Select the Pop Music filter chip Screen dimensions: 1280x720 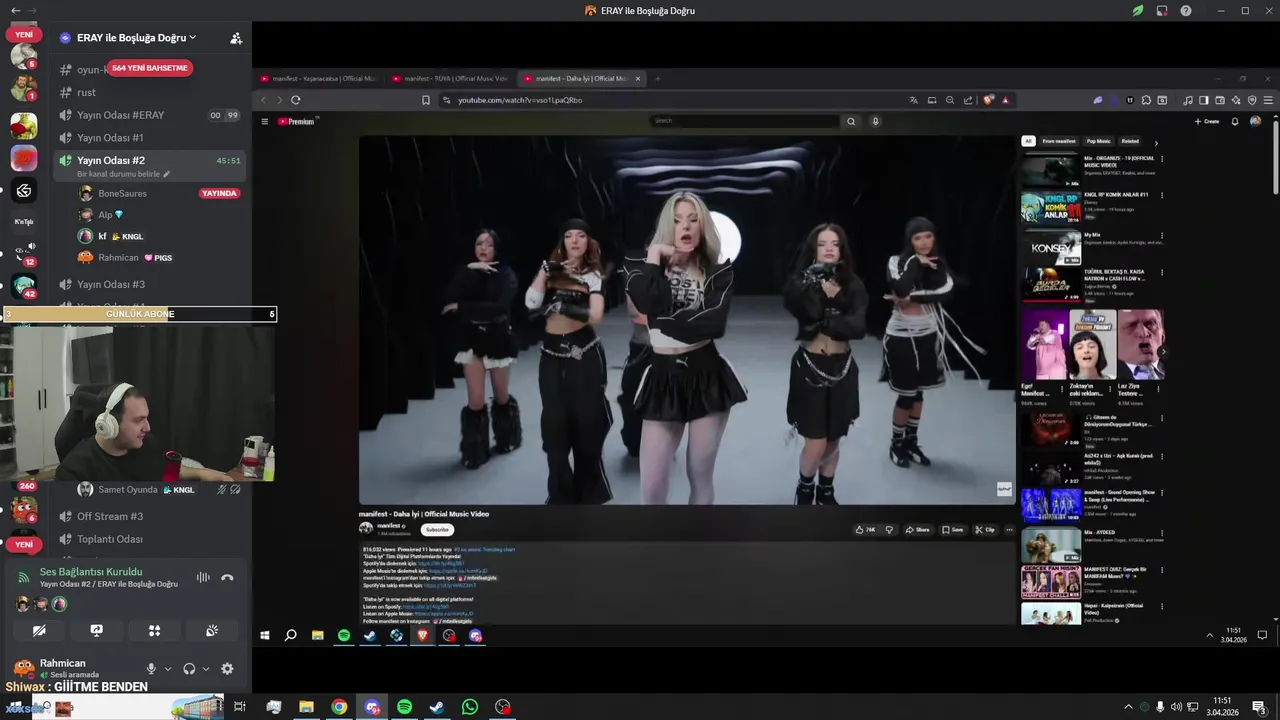point(1098,141)
